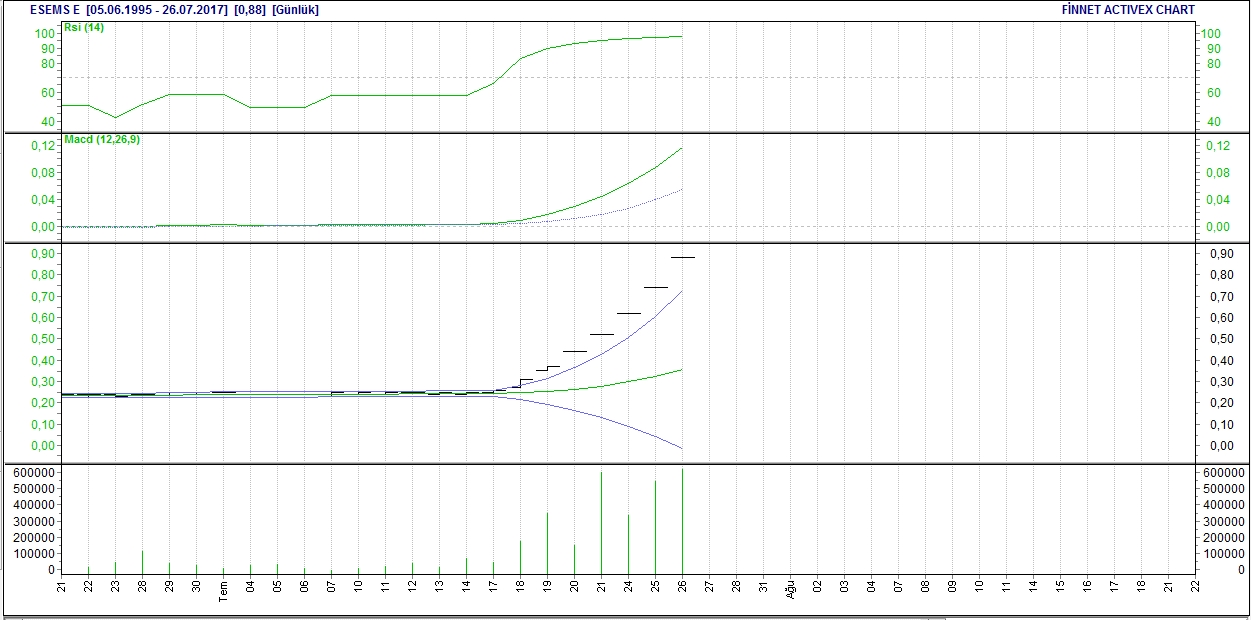Click the volume bar above date 20
Screen dimensions: 1251x620
point(574,558)
